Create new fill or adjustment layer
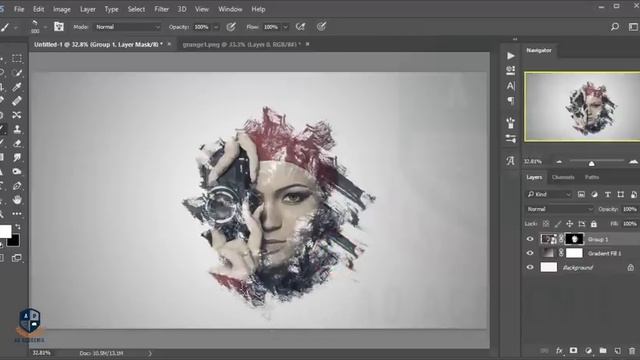The width and height of the screenshot is (640, 360). (588, 351)
